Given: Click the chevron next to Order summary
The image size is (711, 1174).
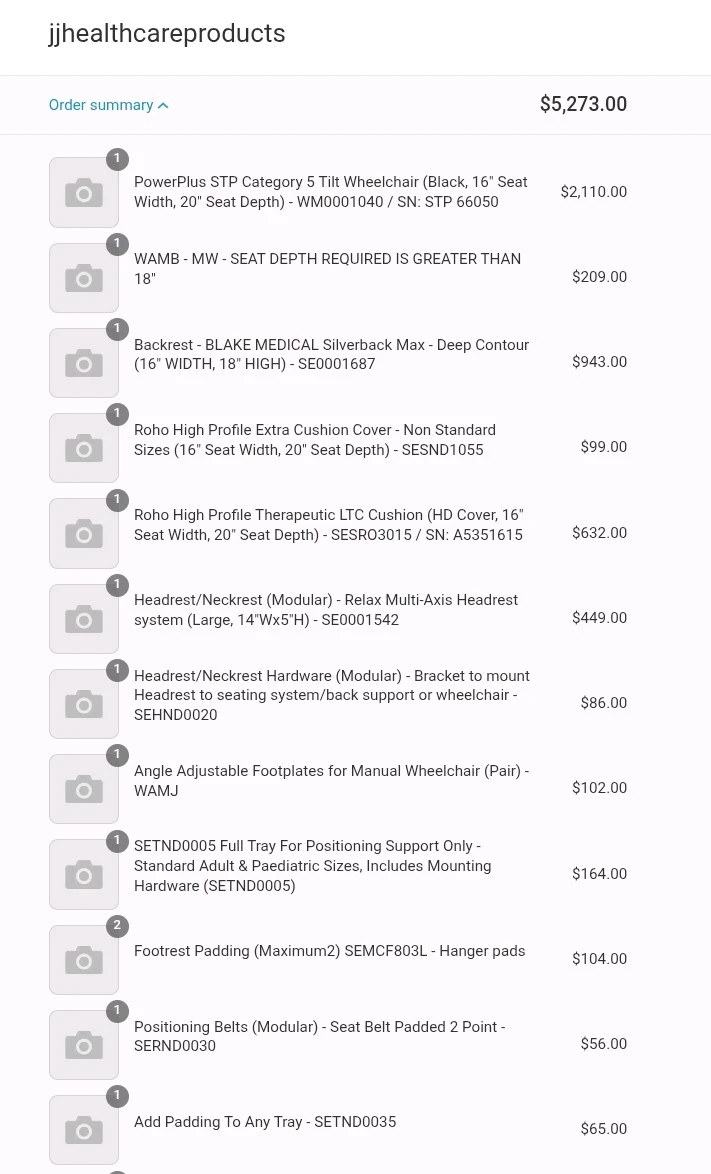Looking at the screenshot, I should click(x=163, y=106).
